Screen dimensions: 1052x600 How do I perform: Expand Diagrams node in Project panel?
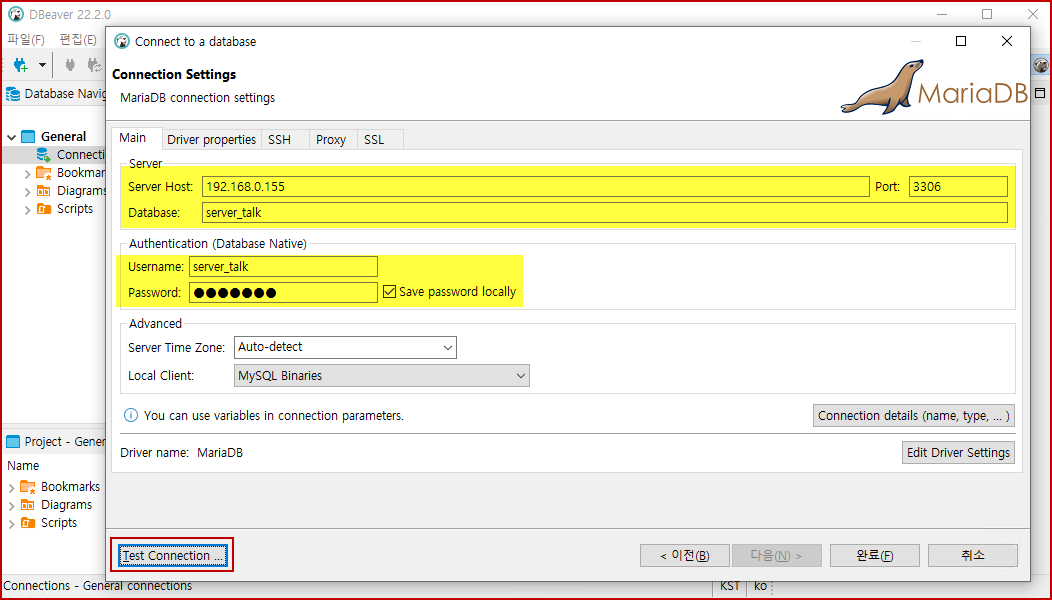[x=11, y=505]
